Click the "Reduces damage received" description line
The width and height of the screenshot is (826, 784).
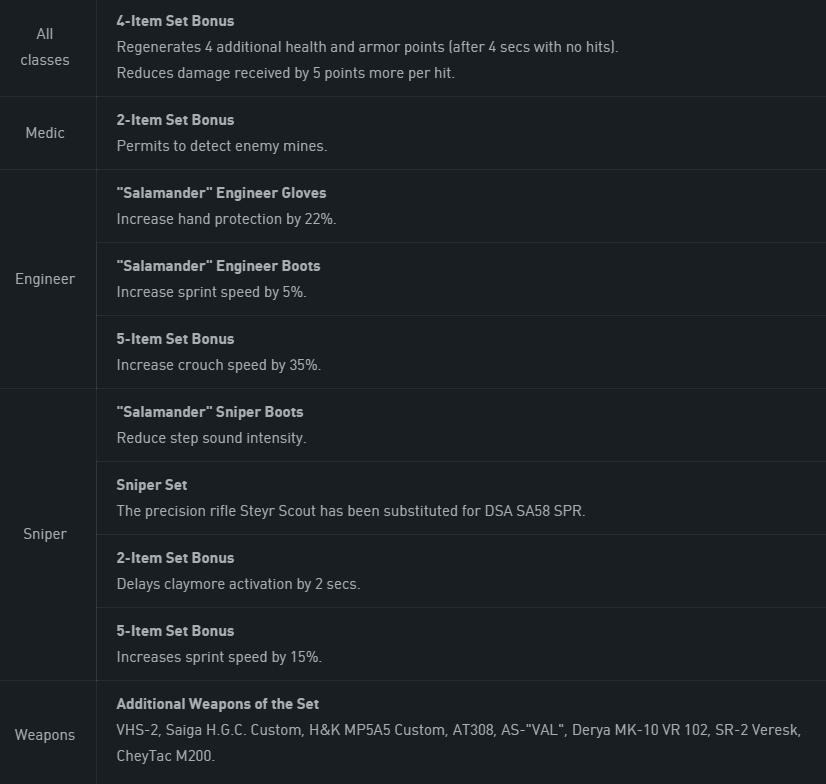tap(285, 73)
